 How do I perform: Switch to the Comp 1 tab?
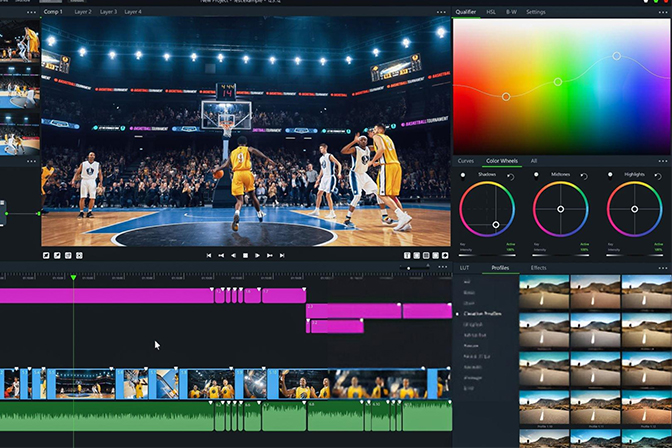(x=53, y=12)
